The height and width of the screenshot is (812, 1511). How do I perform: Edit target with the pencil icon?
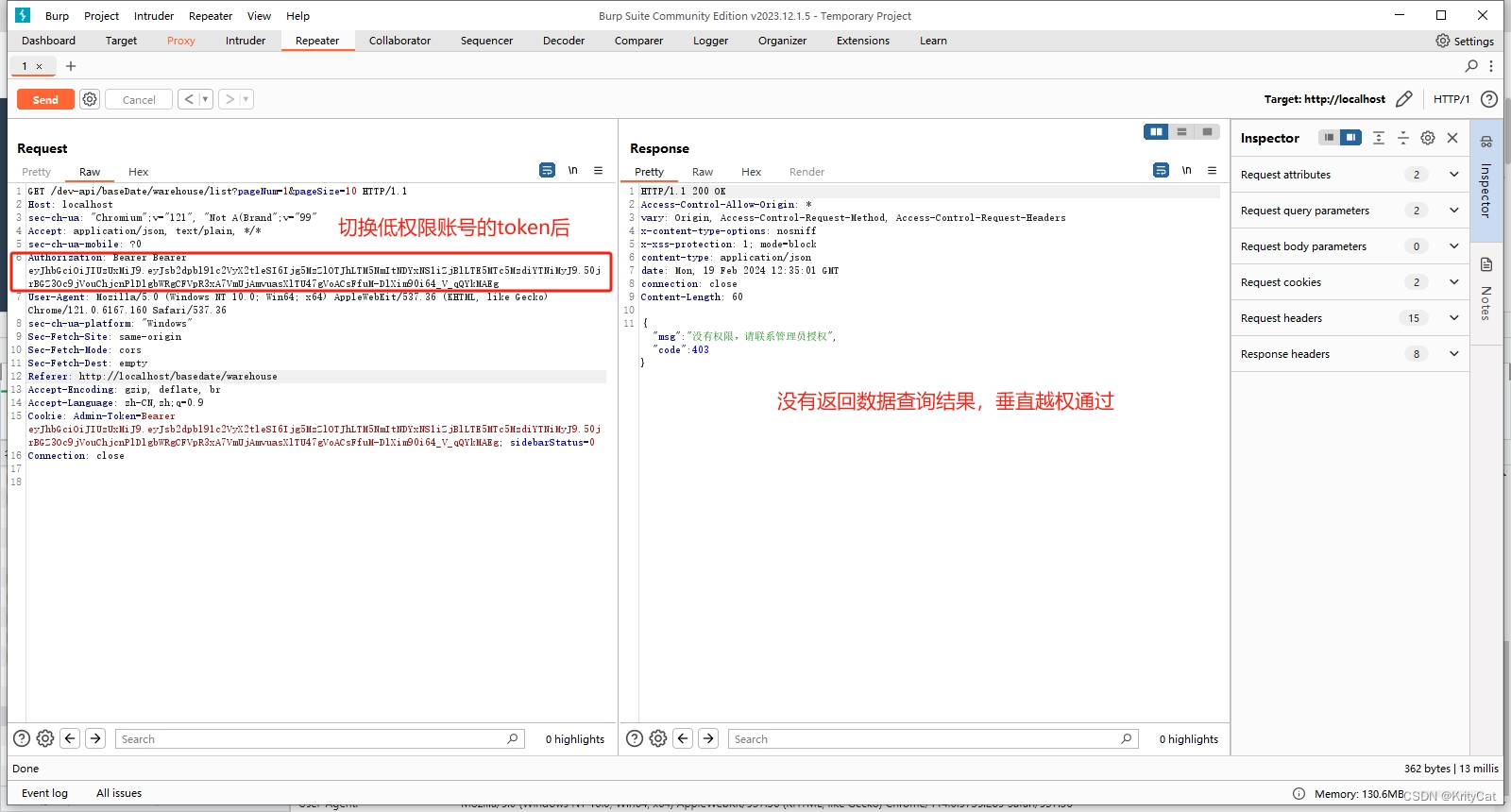[1404, 98]
